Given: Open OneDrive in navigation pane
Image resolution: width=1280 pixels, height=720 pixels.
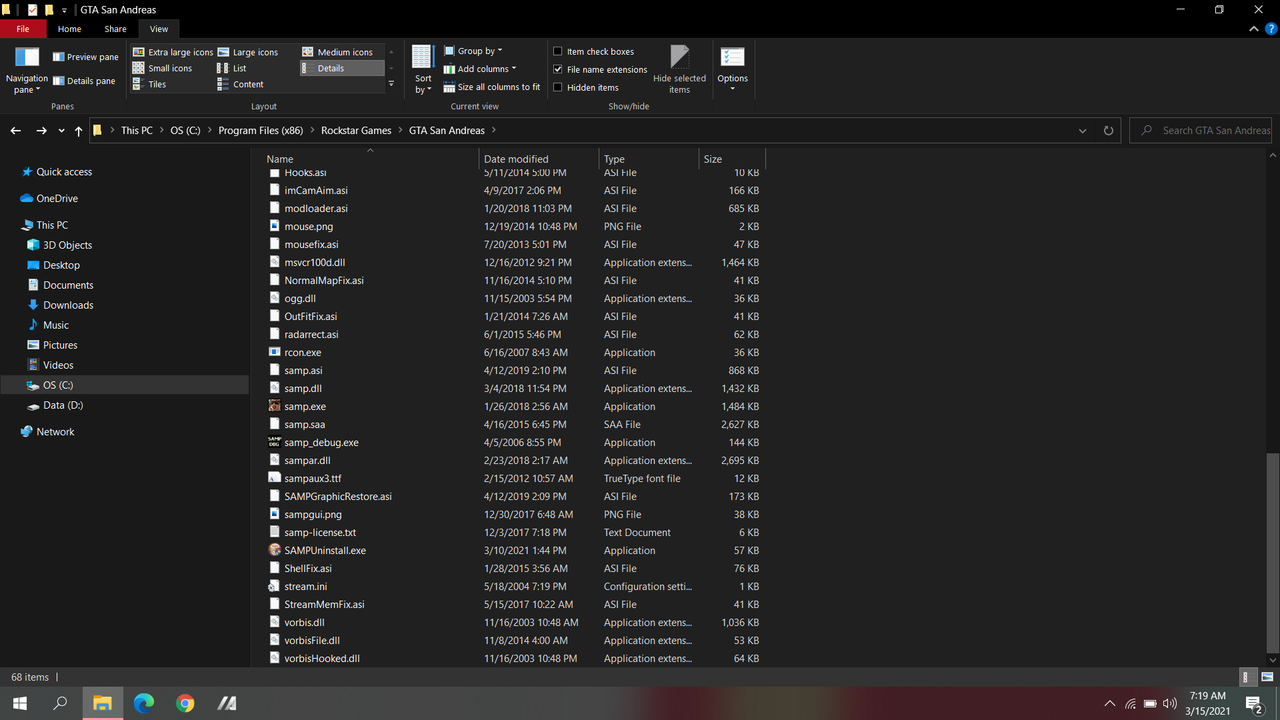Looking at the screenshot, I should (57, 199).
